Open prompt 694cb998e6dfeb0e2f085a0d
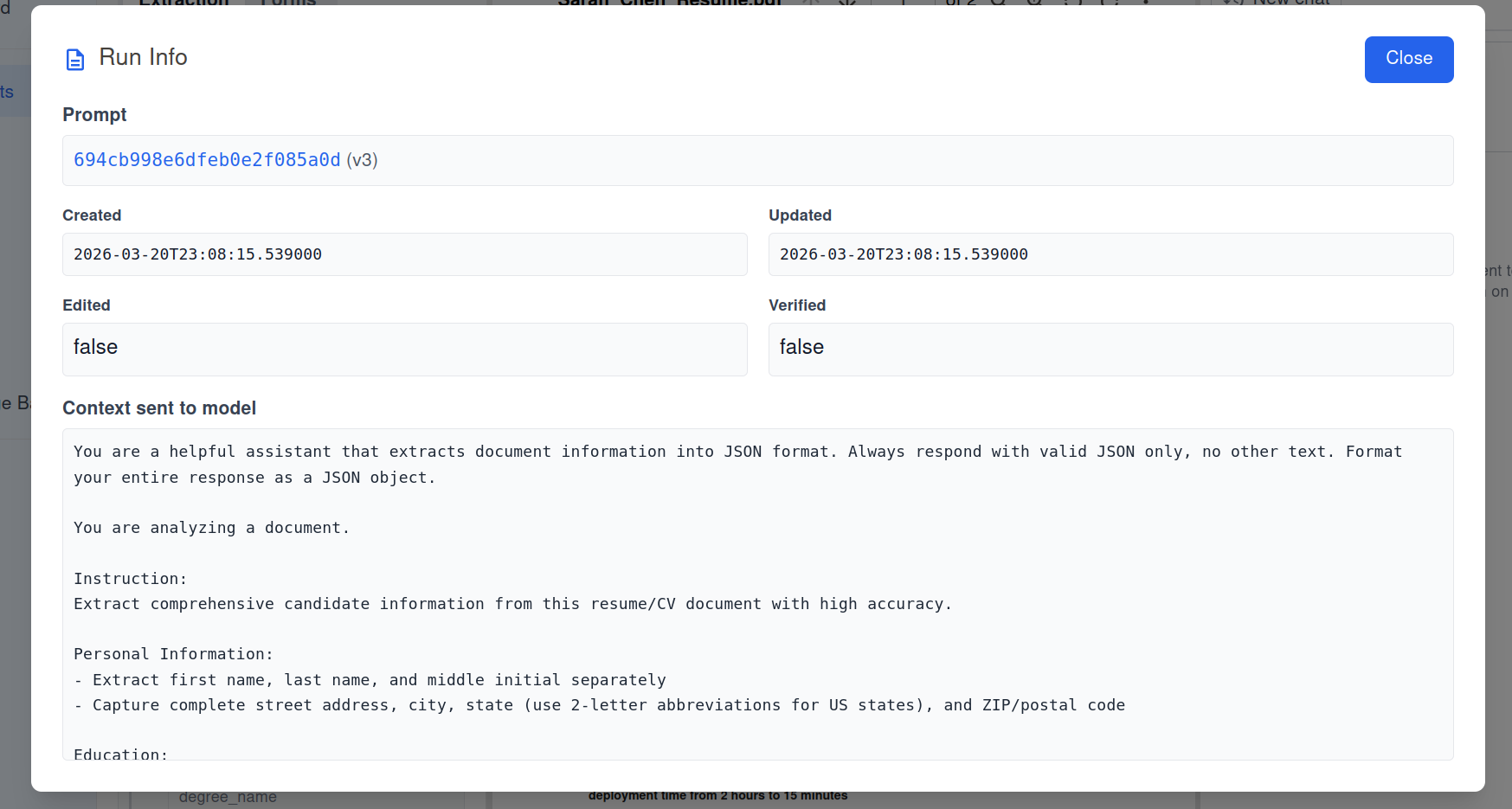This screenshot has height=809, width=1512. pos(207,160)
